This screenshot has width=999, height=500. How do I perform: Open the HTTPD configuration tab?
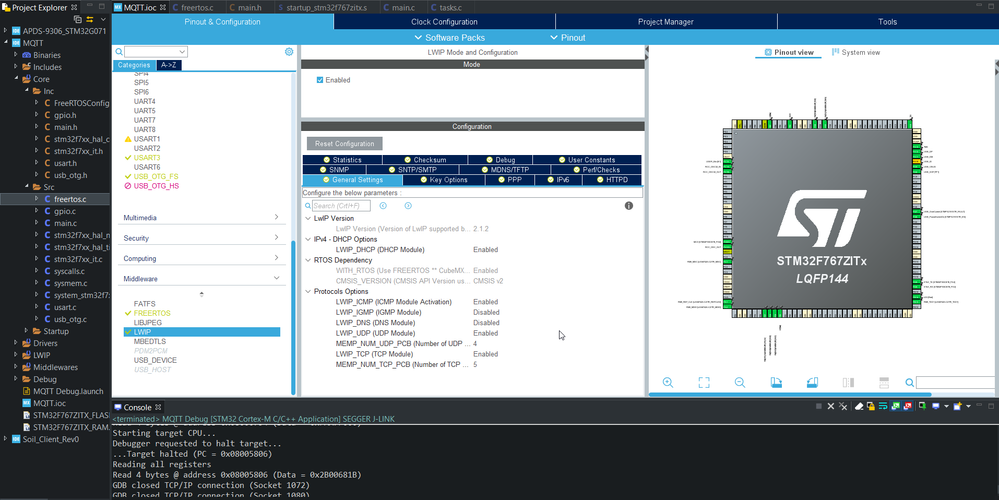coord(610,180)
